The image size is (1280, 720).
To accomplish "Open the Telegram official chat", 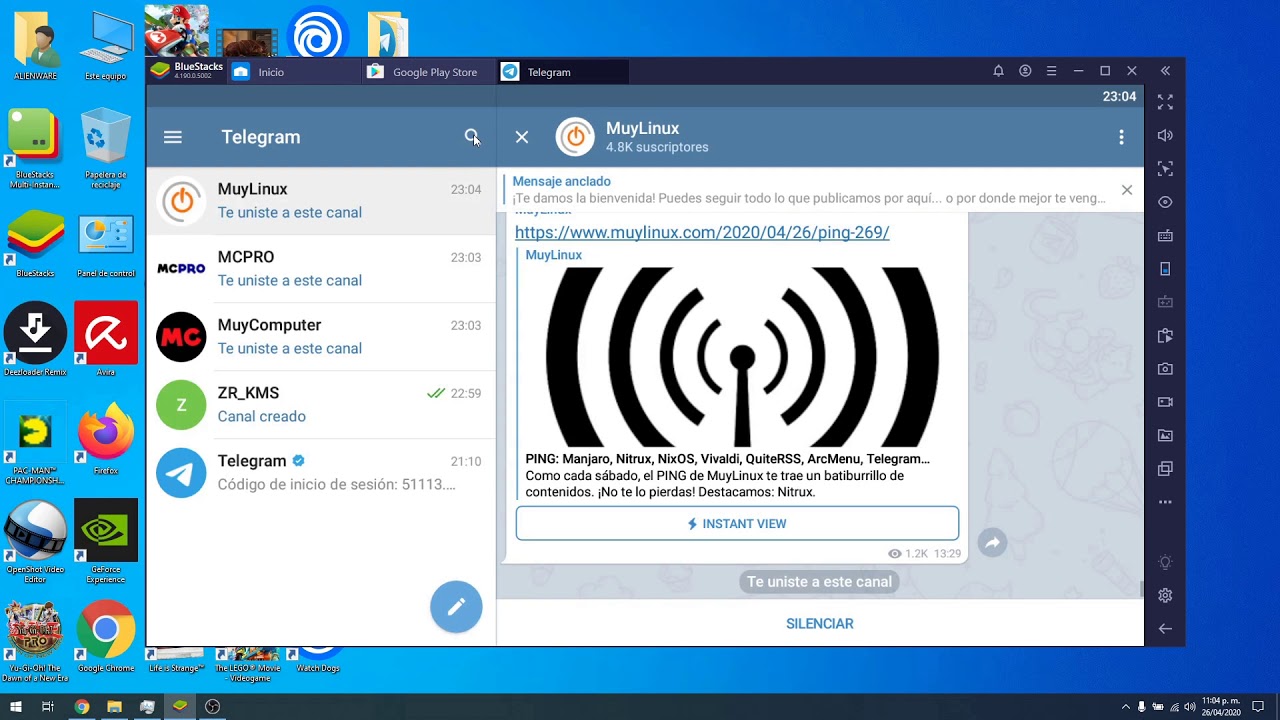I will pos(321,473).
